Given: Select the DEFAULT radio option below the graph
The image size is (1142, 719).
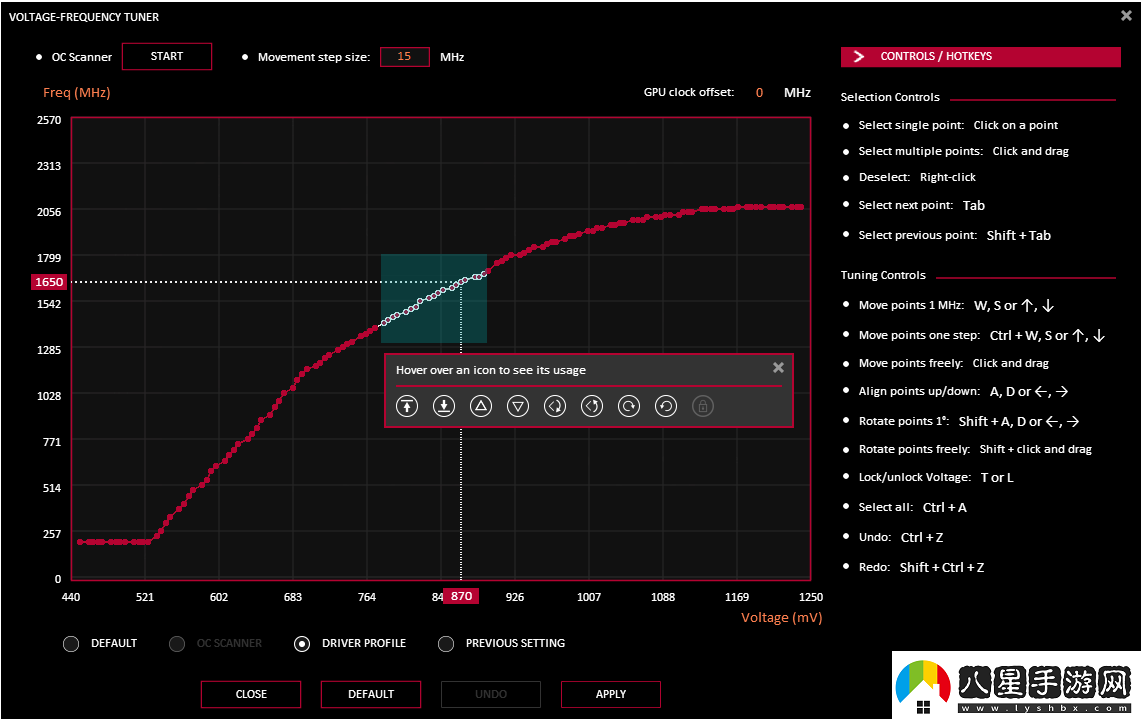Looking at the screenshot, I should click(71, 644).
